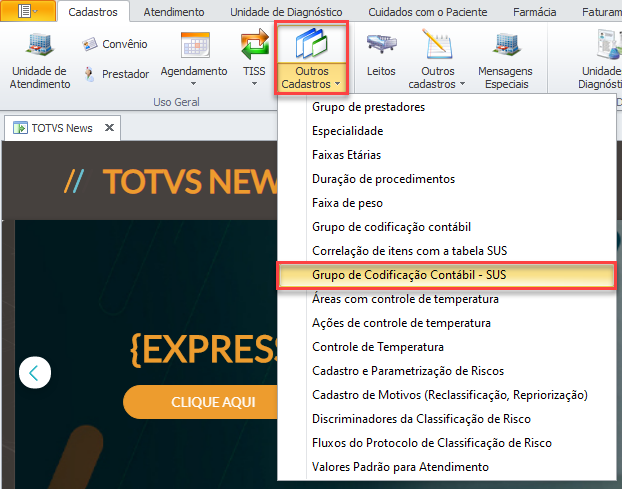Switch to the Farmácia ribbon tab

[534, 12]
